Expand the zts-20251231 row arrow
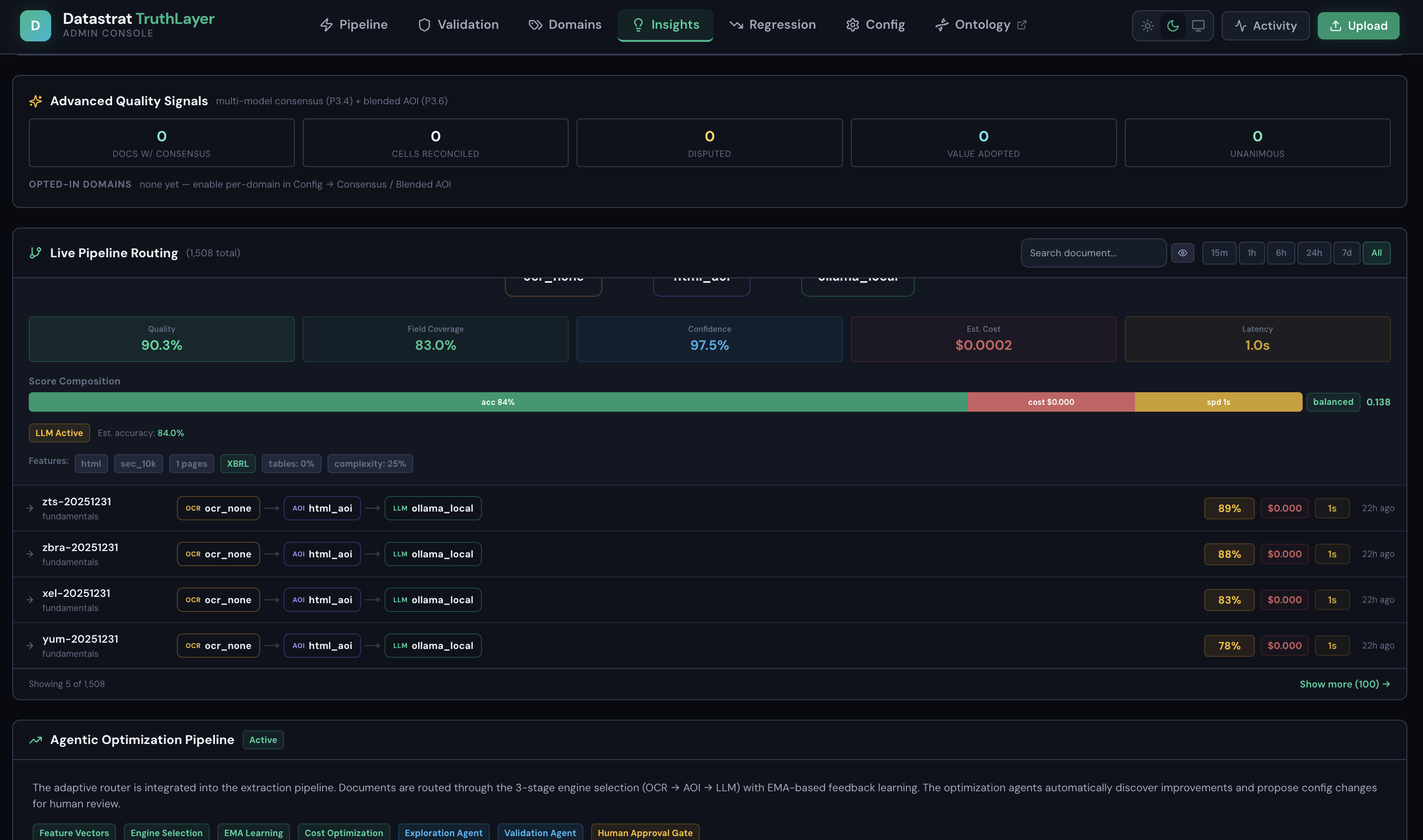 pyautogui.click(x=30, y=508)
